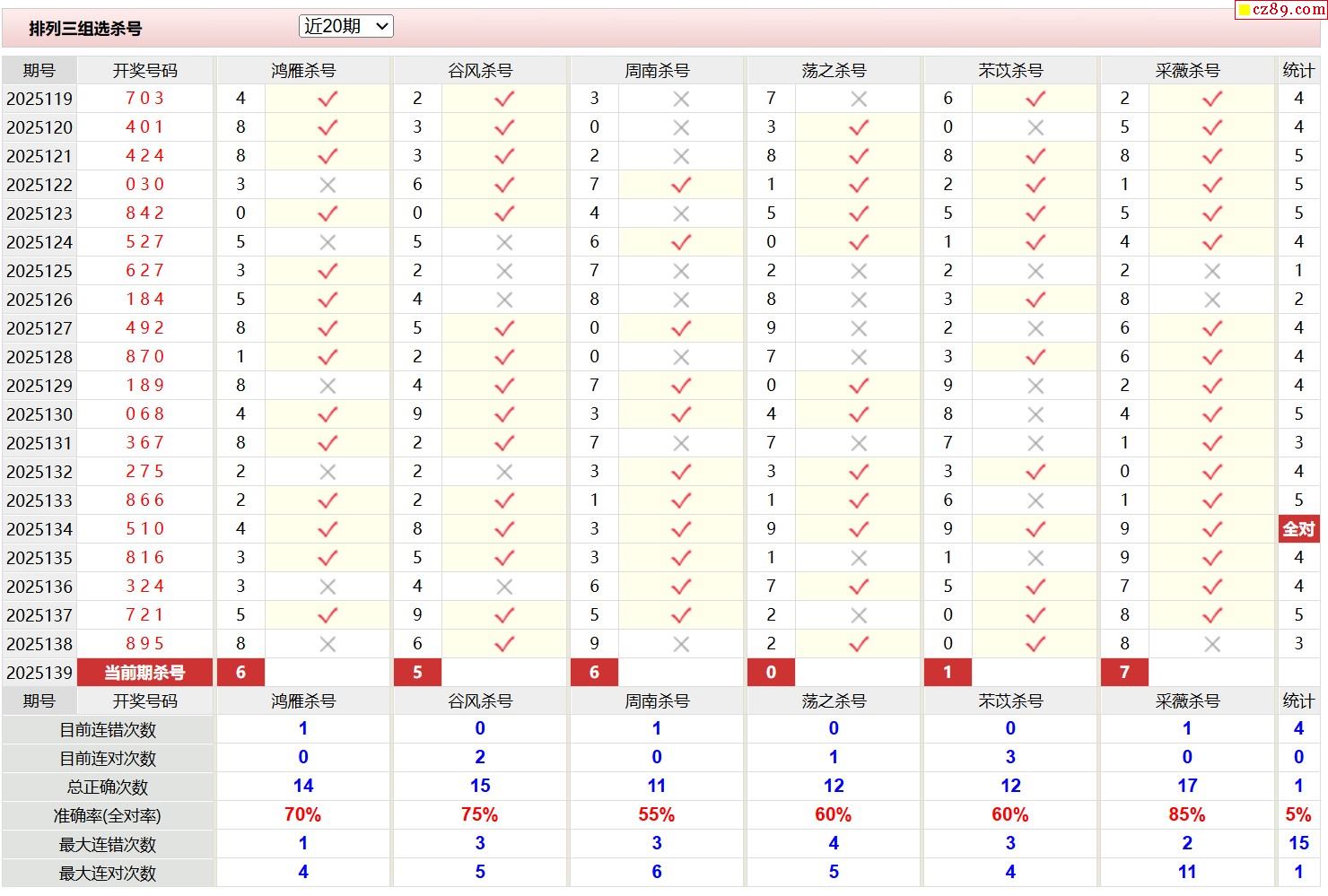1328x896 pixels.
Task: Click max consecutive correct value 11
Action: point(1187,873)
